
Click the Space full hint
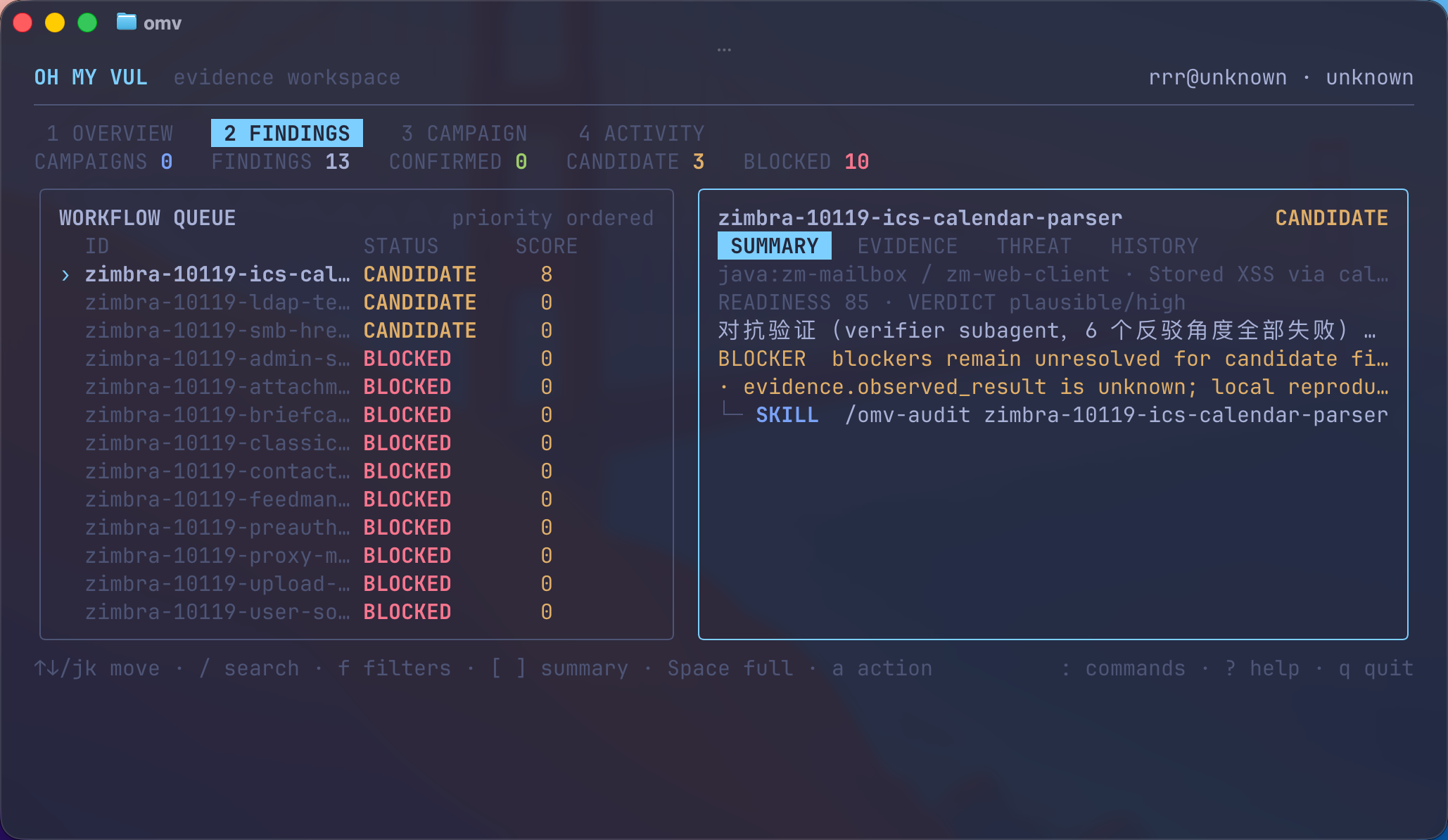pyautogui.click(x=730, y=668)
